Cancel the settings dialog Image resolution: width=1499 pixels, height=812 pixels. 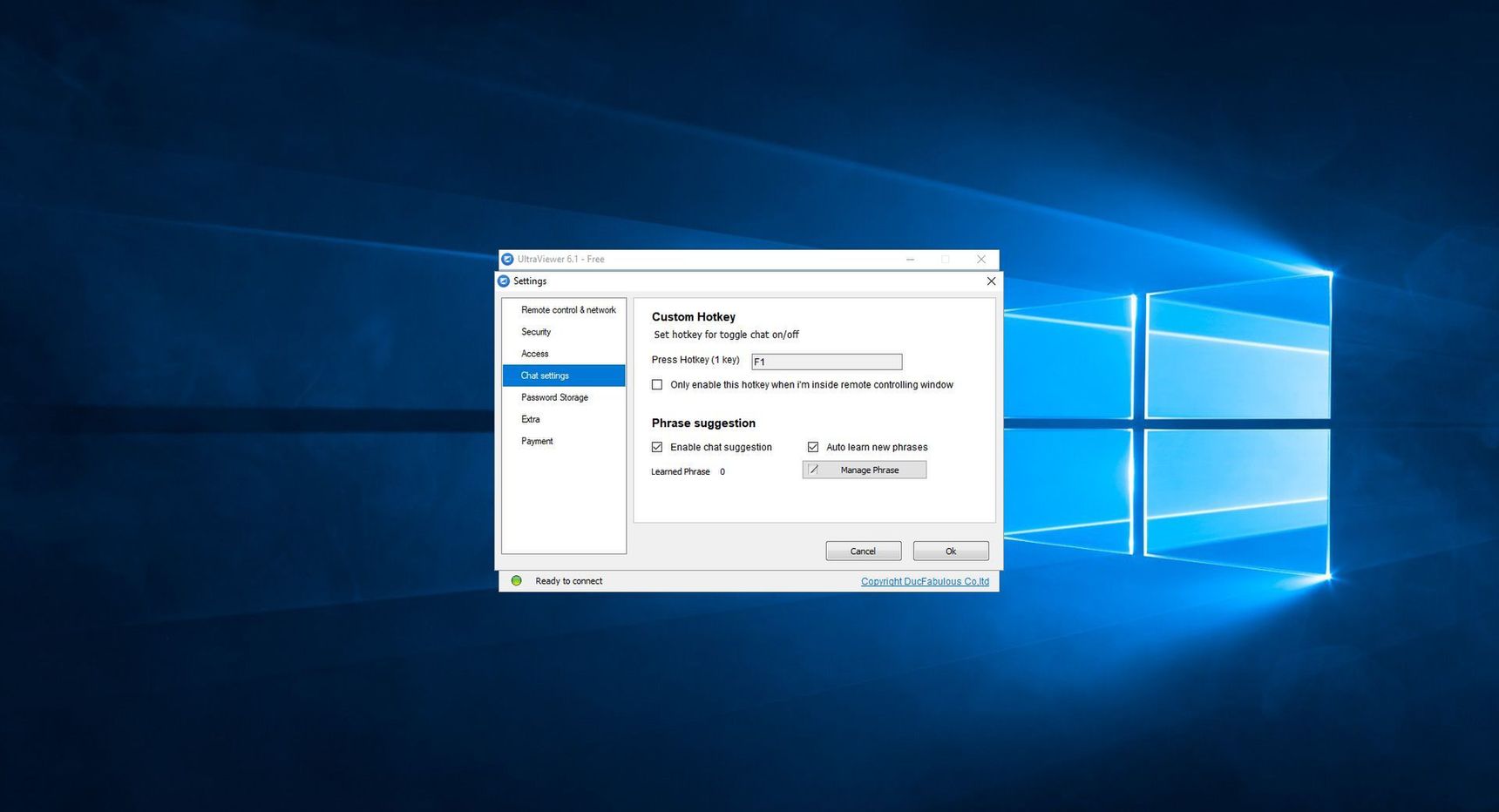(x=864, y=551)
